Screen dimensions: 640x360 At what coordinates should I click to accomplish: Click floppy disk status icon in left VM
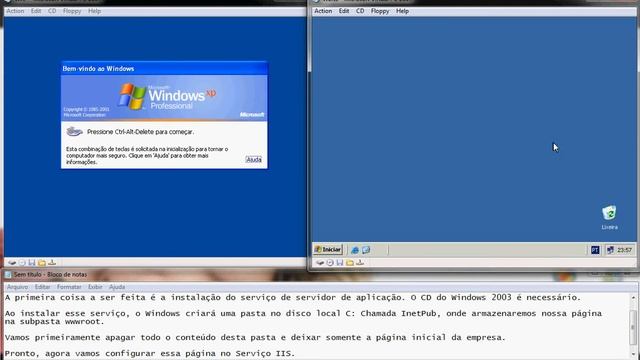coord(32,262)
